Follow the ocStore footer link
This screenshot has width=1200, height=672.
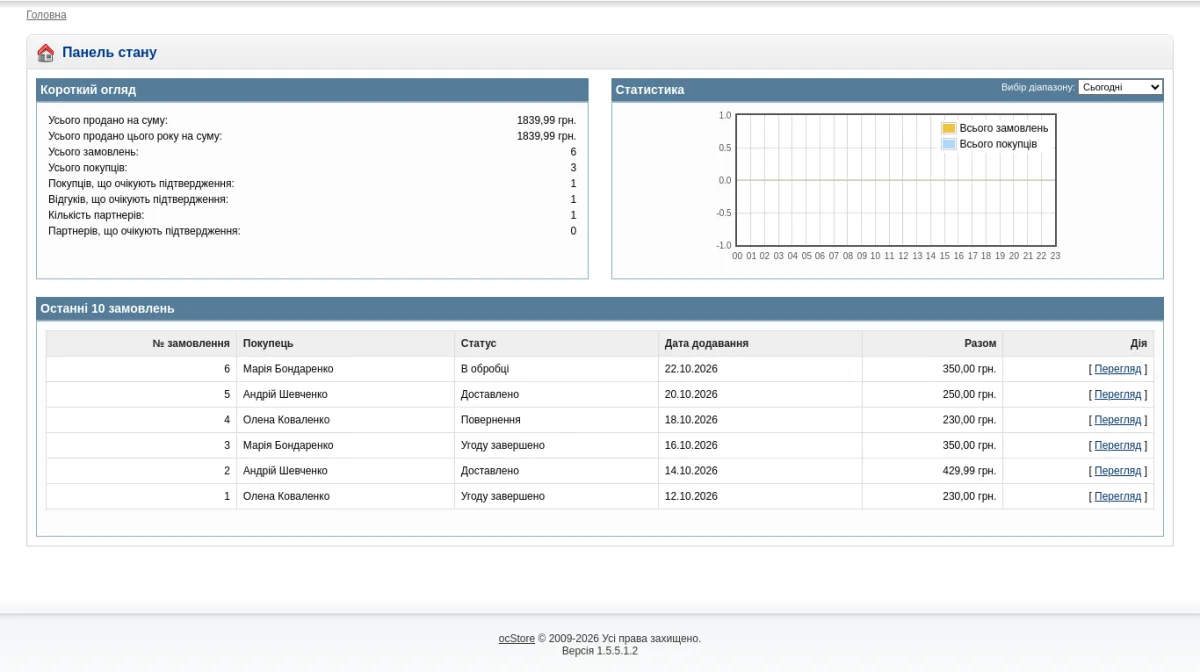pos(517,638)
